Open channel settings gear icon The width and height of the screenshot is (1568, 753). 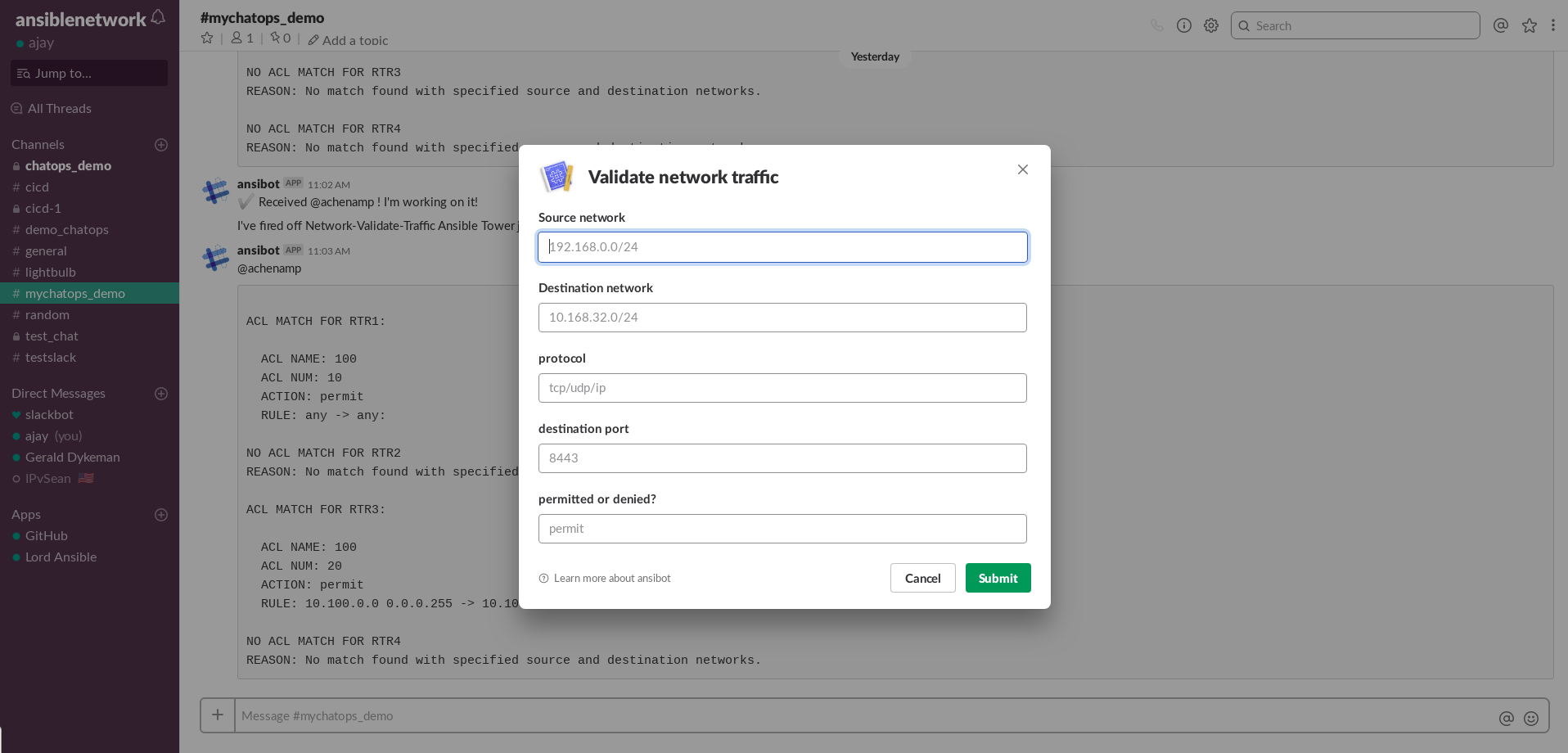point(1211,25)
